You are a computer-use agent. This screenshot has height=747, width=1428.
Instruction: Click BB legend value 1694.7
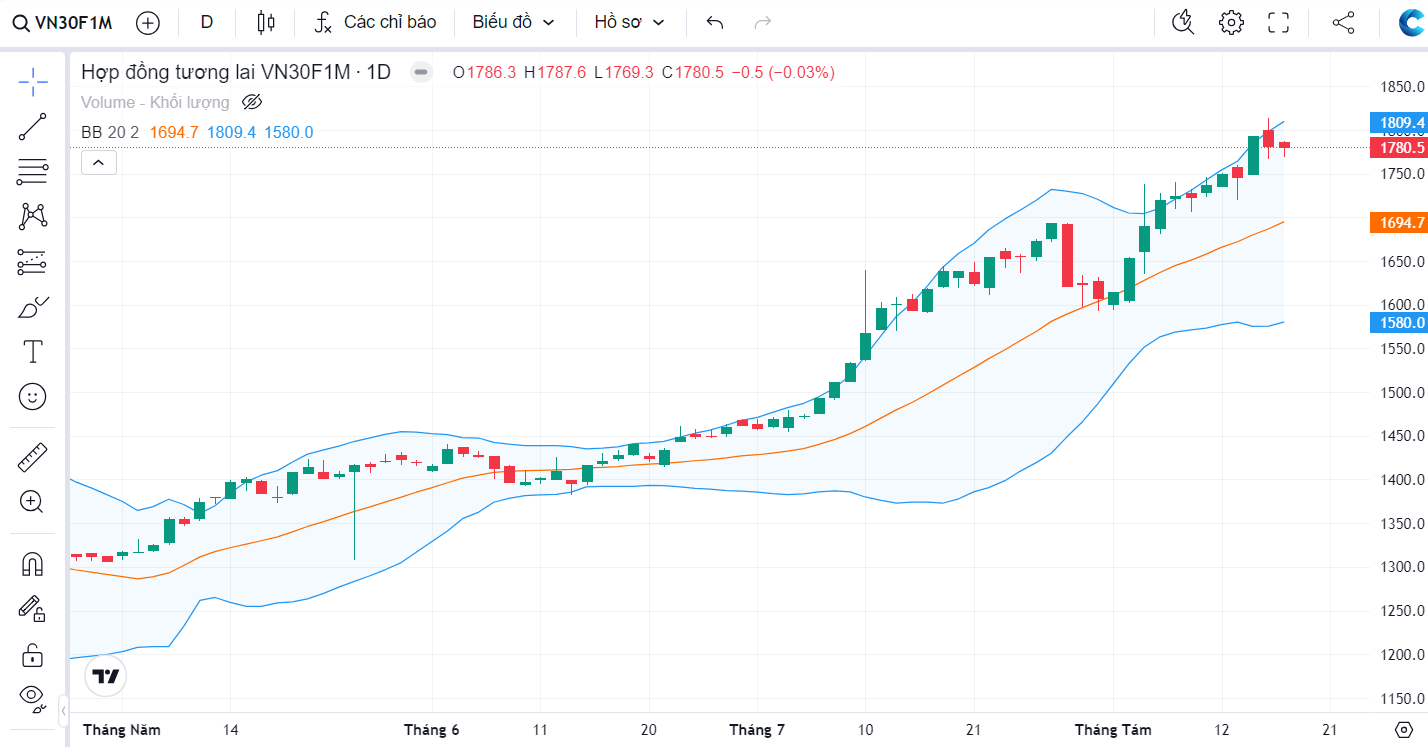click(174, 132)
